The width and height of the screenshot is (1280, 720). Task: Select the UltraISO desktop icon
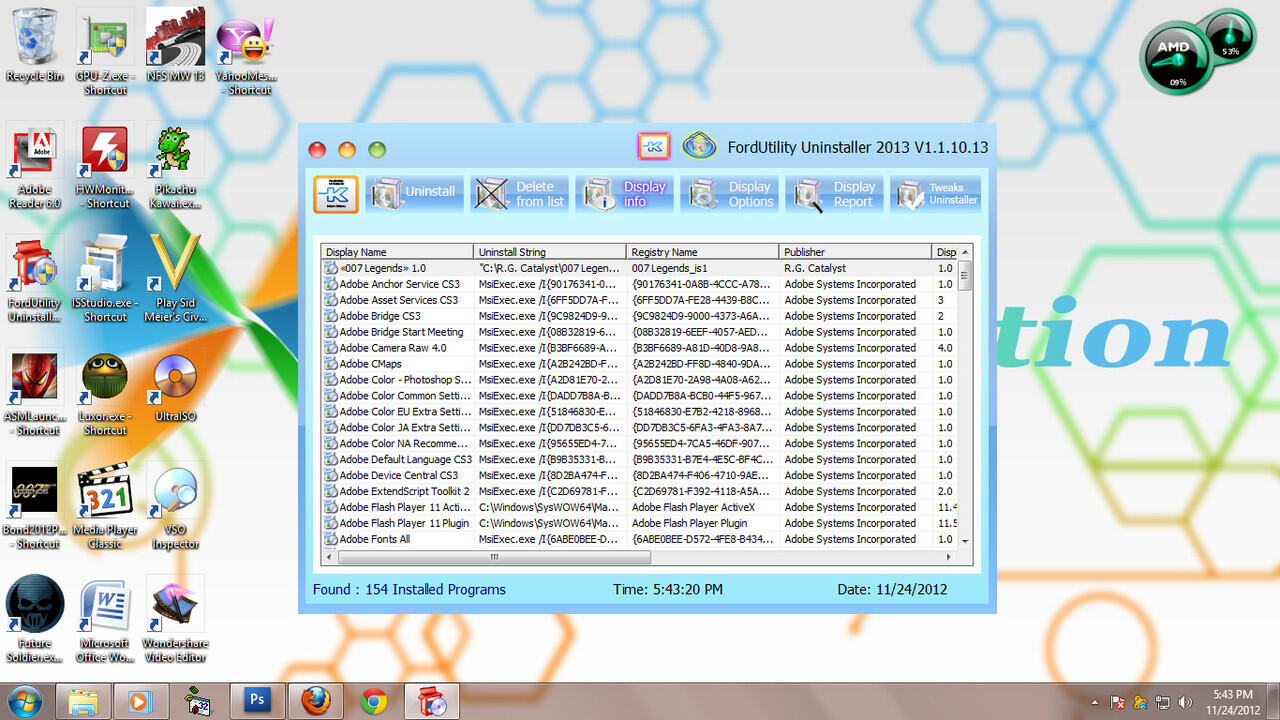pos(175,387)
